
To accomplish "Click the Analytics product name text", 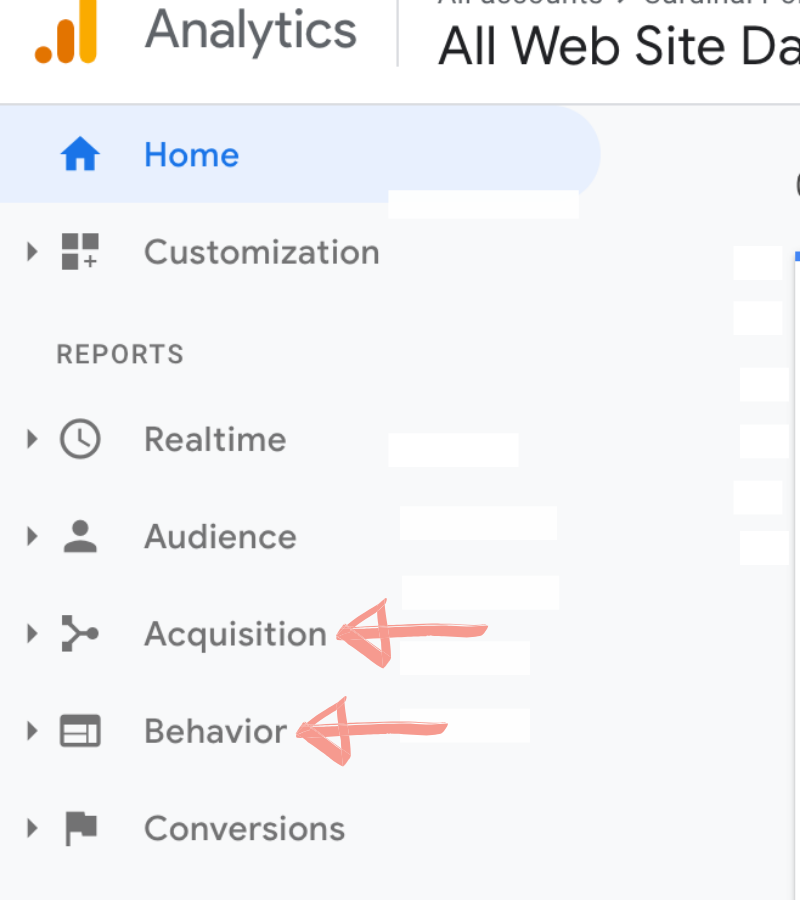I will (x=250, y=30).
